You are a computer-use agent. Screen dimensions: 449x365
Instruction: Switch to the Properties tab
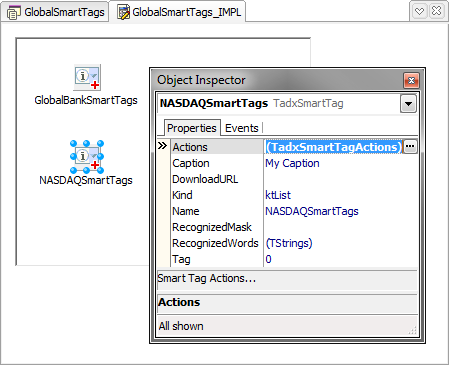pos(192,128)
